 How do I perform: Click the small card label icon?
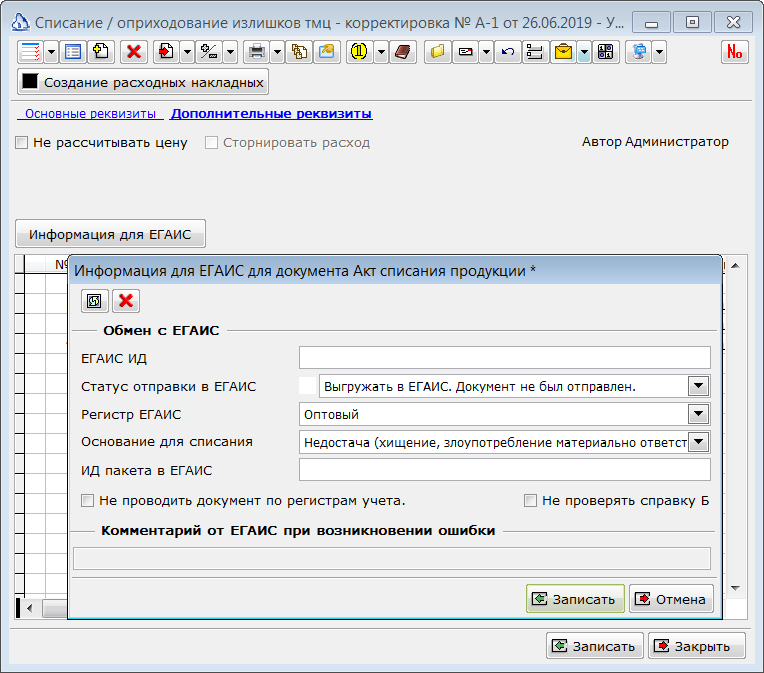(465, 52)
